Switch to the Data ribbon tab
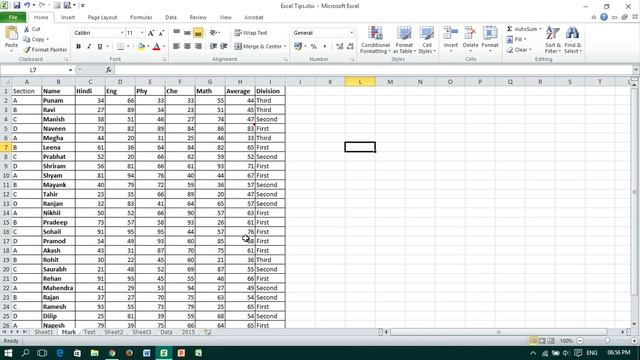 point(171,18)
